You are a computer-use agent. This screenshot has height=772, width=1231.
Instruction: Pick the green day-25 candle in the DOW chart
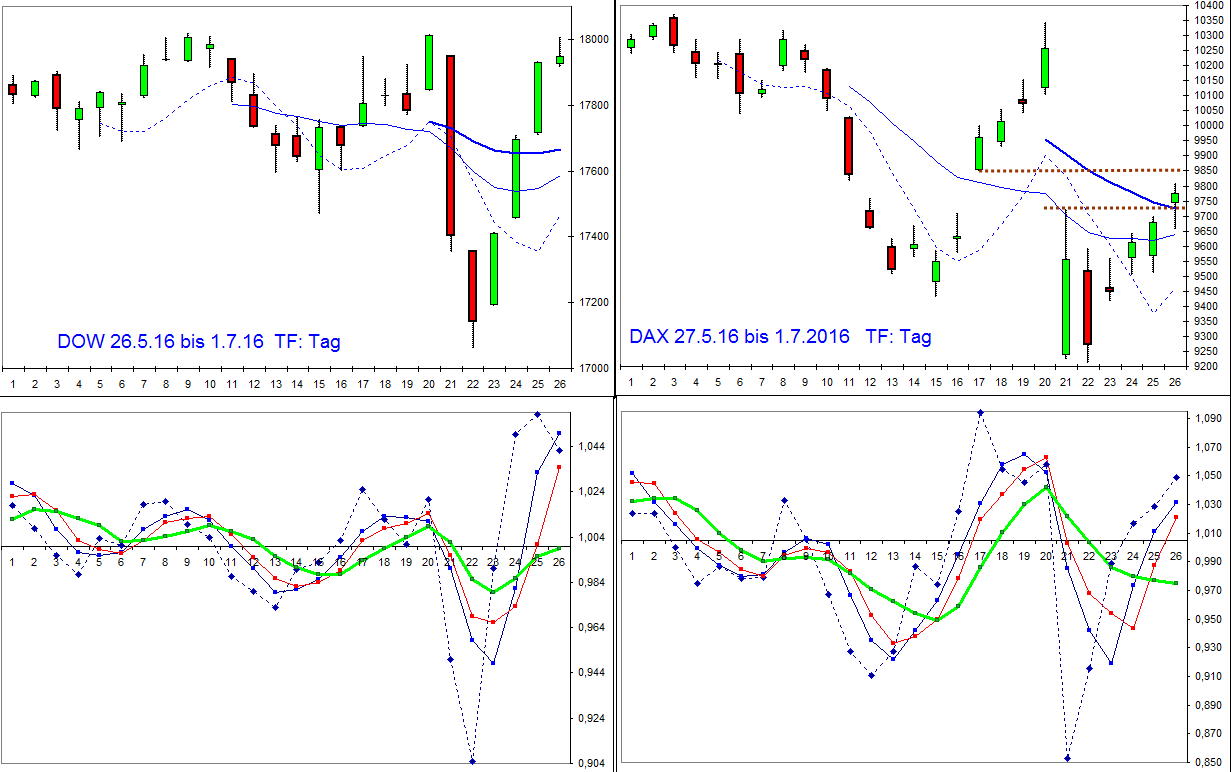pyautogui.click(x=538, y=97)
